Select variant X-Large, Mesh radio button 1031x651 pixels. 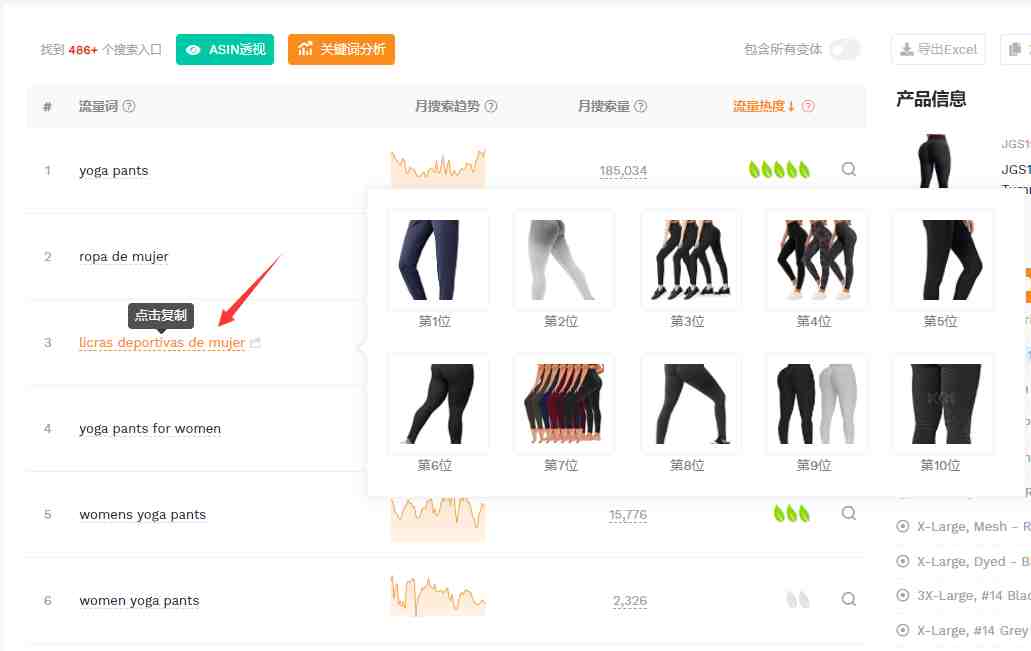pos(903,526)
